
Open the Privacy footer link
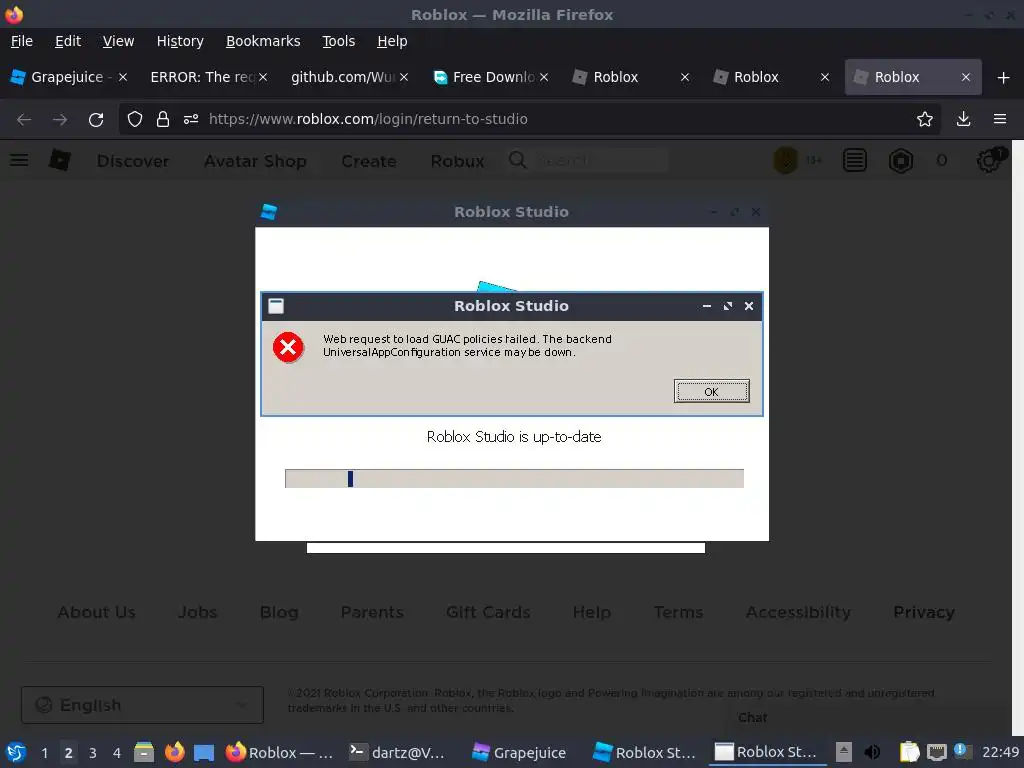coord(923,612)
